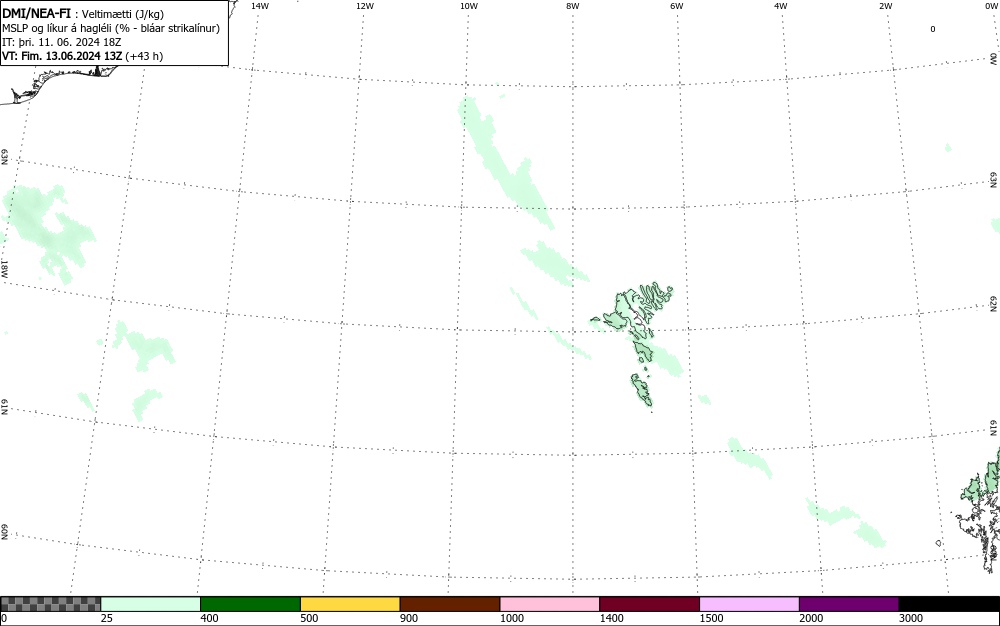Click the "400" legend value
The width and height of the screenshot is (1000, 626).
(x=209, y=618)
